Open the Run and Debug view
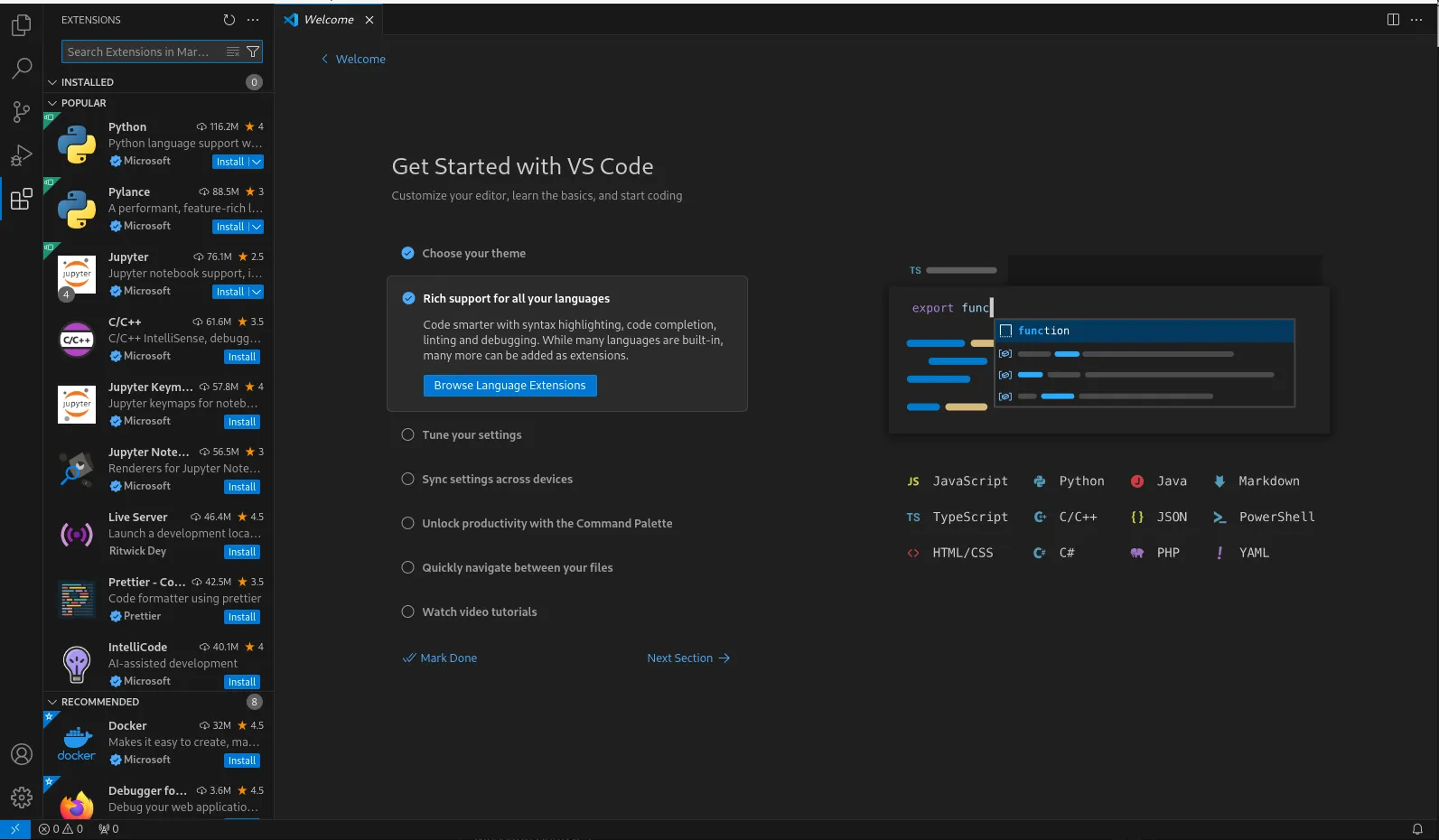The width and height of the screenshot is (1439, 840). pyautogui.click(x=22, y=155)
